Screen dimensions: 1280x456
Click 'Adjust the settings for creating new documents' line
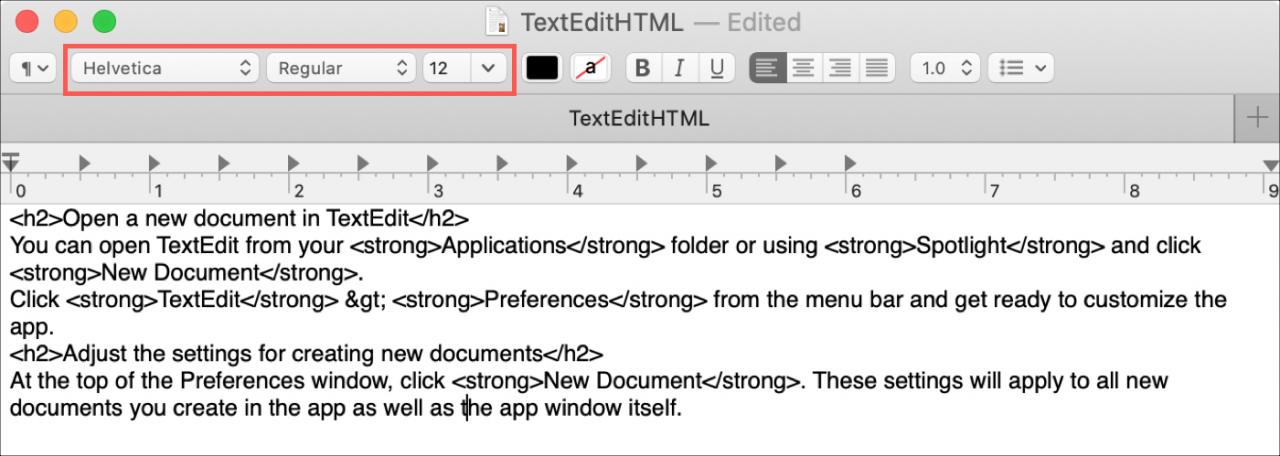tap(307, 354)
